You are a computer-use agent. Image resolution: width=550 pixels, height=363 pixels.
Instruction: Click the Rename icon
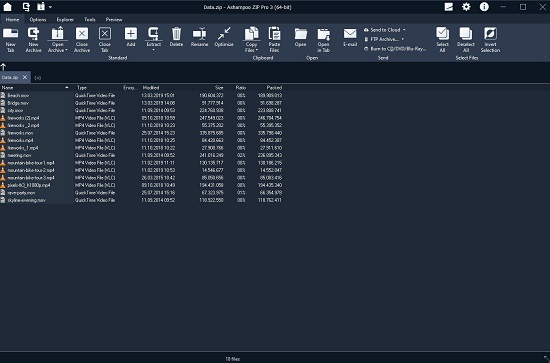(x=199, y=34)
